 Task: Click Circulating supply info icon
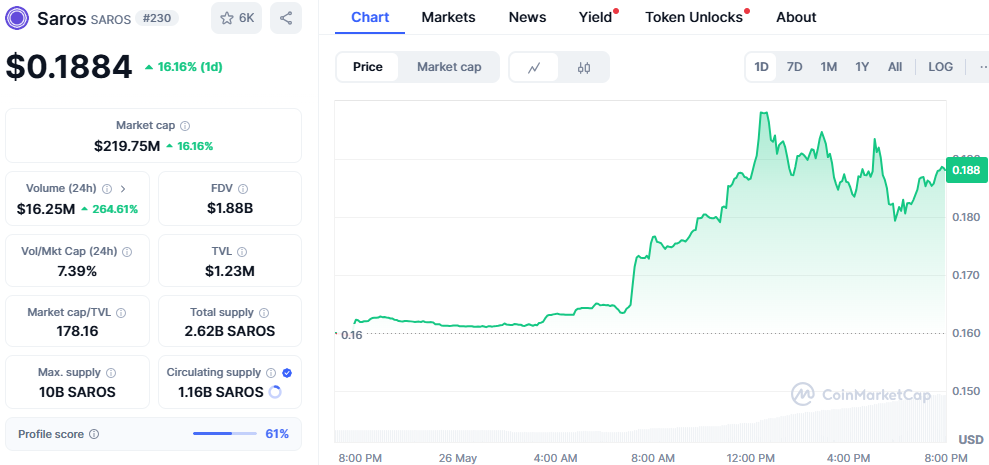pyautogui.click(x=271, y=373)
